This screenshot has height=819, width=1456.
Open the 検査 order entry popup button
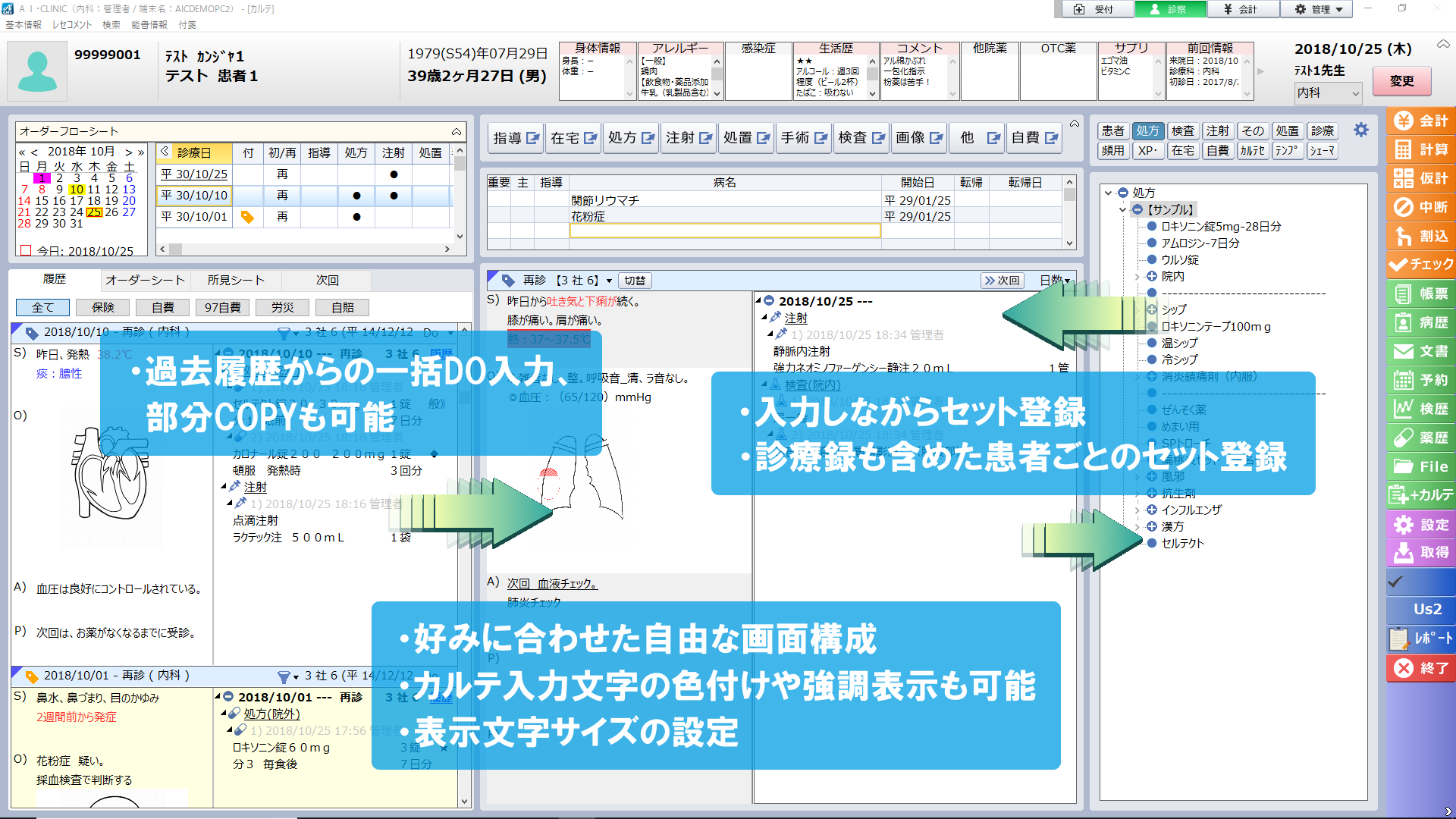pos(861,138)
